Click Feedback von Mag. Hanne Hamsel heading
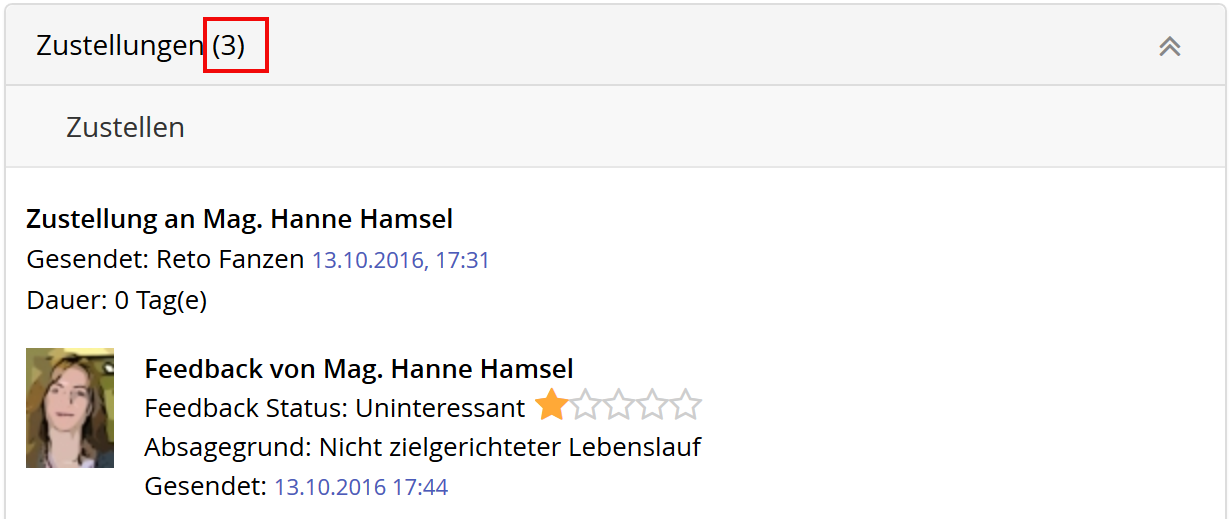This screenshot has height=519, width=1230. (x=359, y=369)
